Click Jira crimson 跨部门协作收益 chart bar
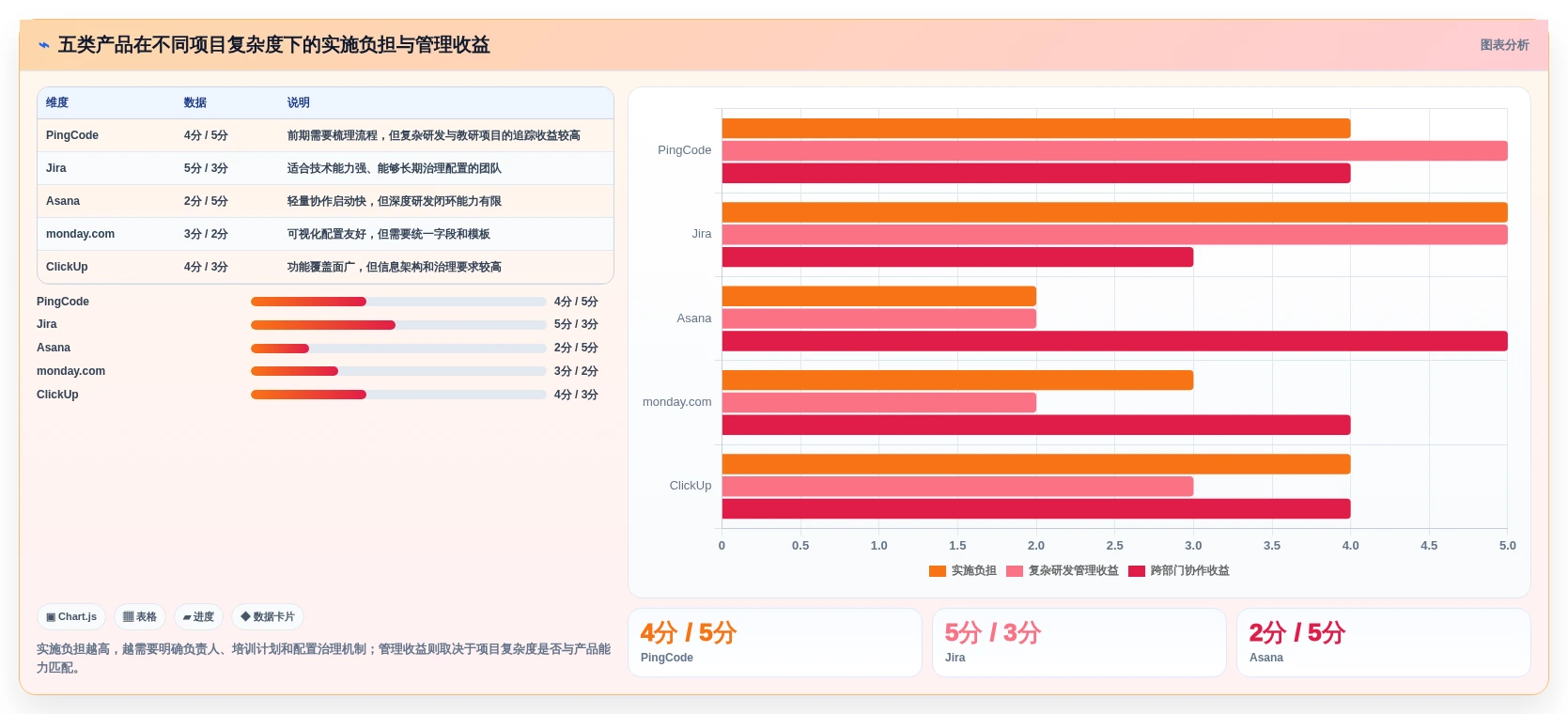 (957, 257)
